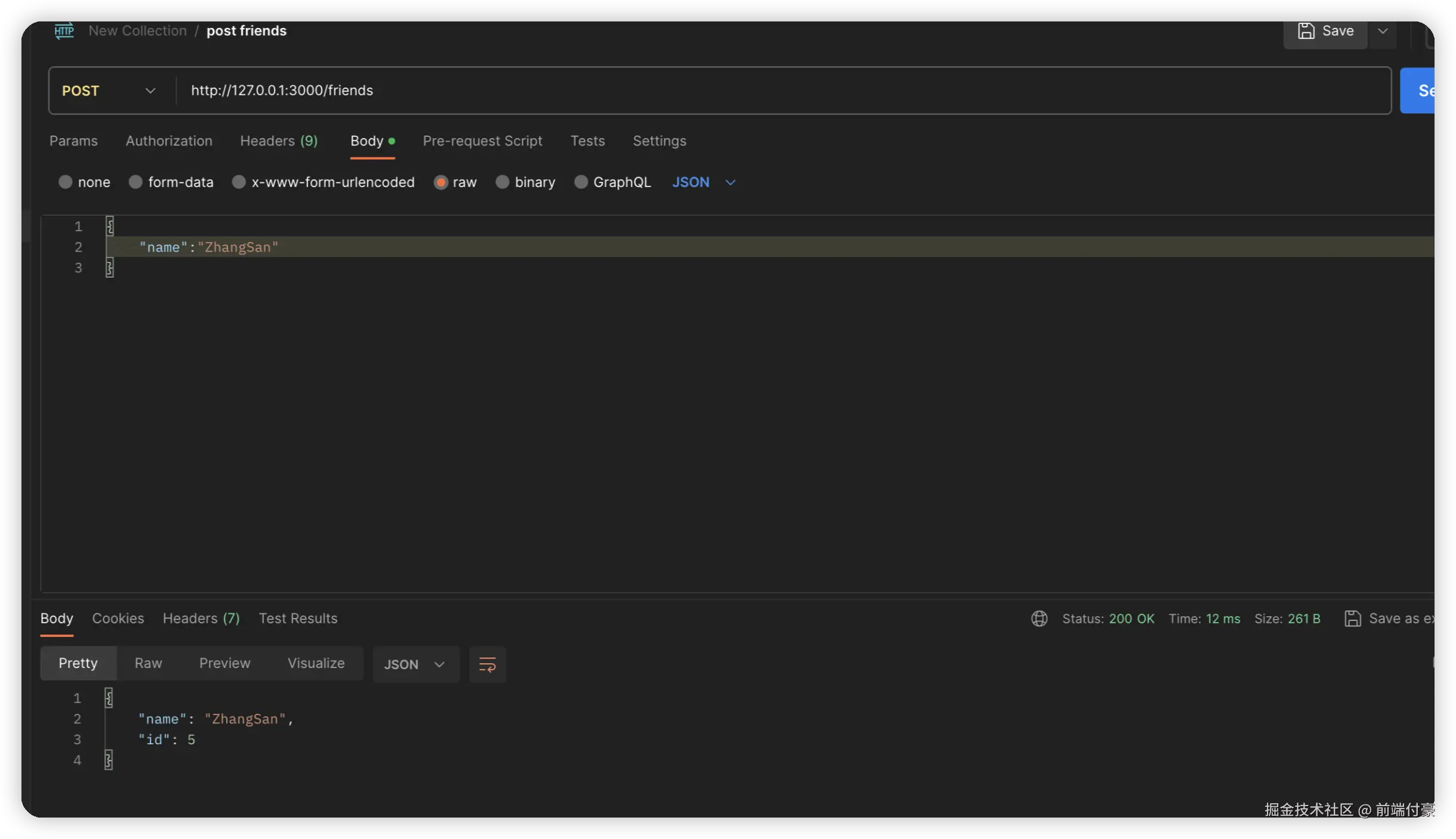Click the Save as example icon
Screen dimensions: 1456x839
[1352, 619]
